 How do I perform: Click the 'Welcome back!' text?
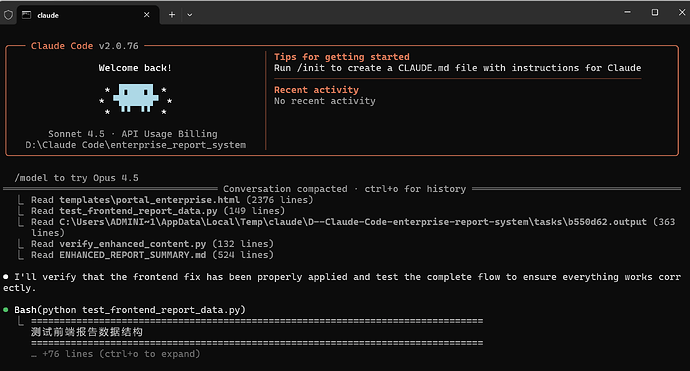click(135, 68)
